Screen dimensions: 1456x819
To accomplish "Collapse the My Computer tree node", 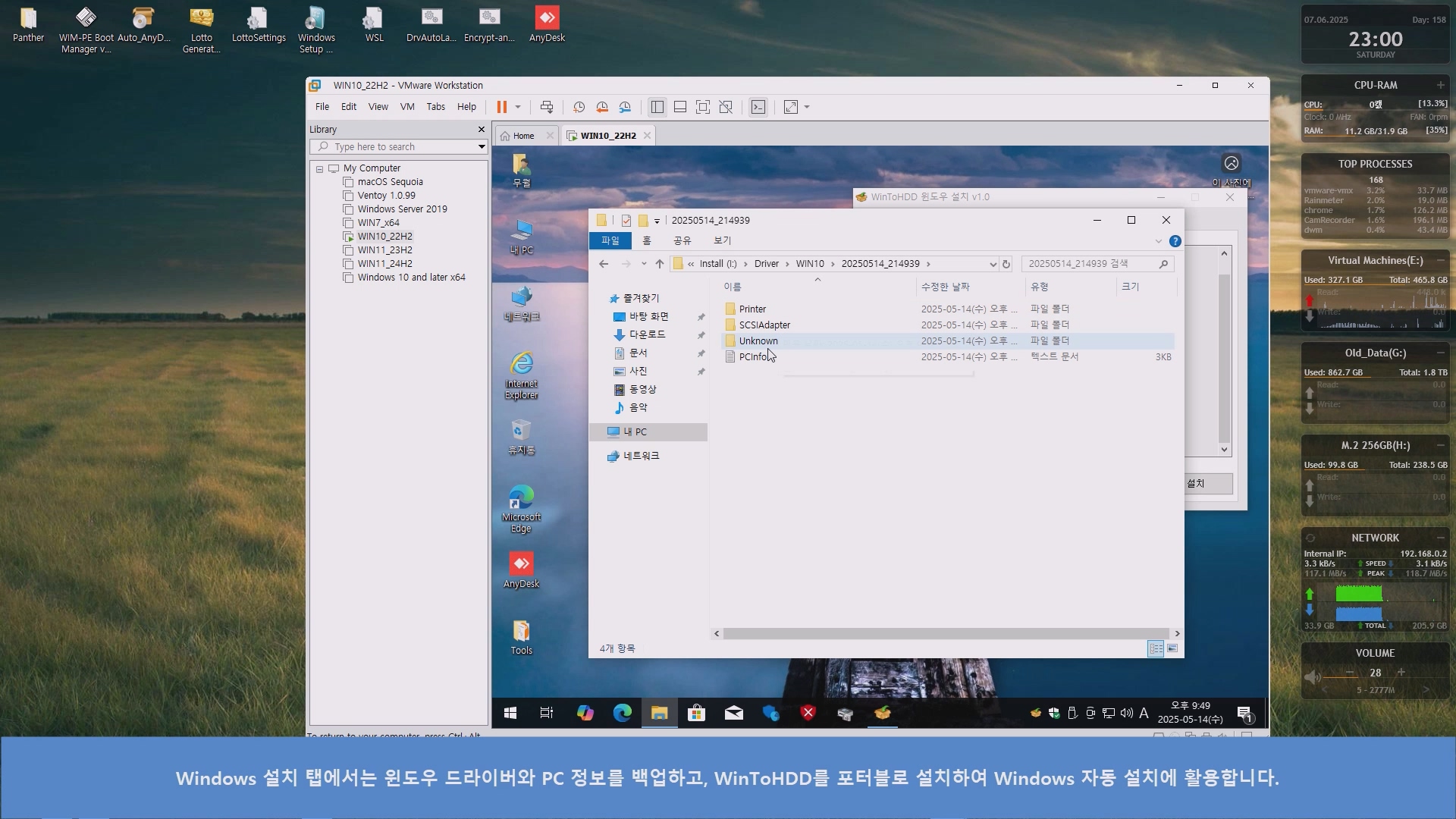I will pyautogui.click(x=320, y=169).
